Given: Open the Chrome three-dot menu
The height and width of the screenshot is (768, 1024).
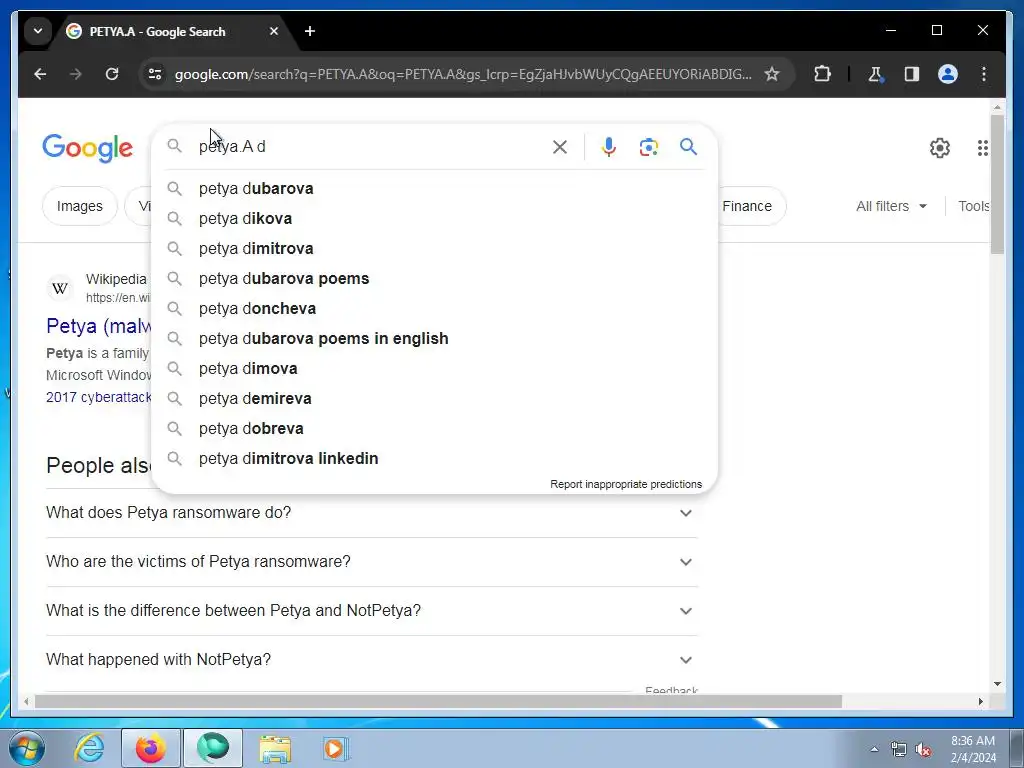Looking at the screenshot, I should pos(984,74).
